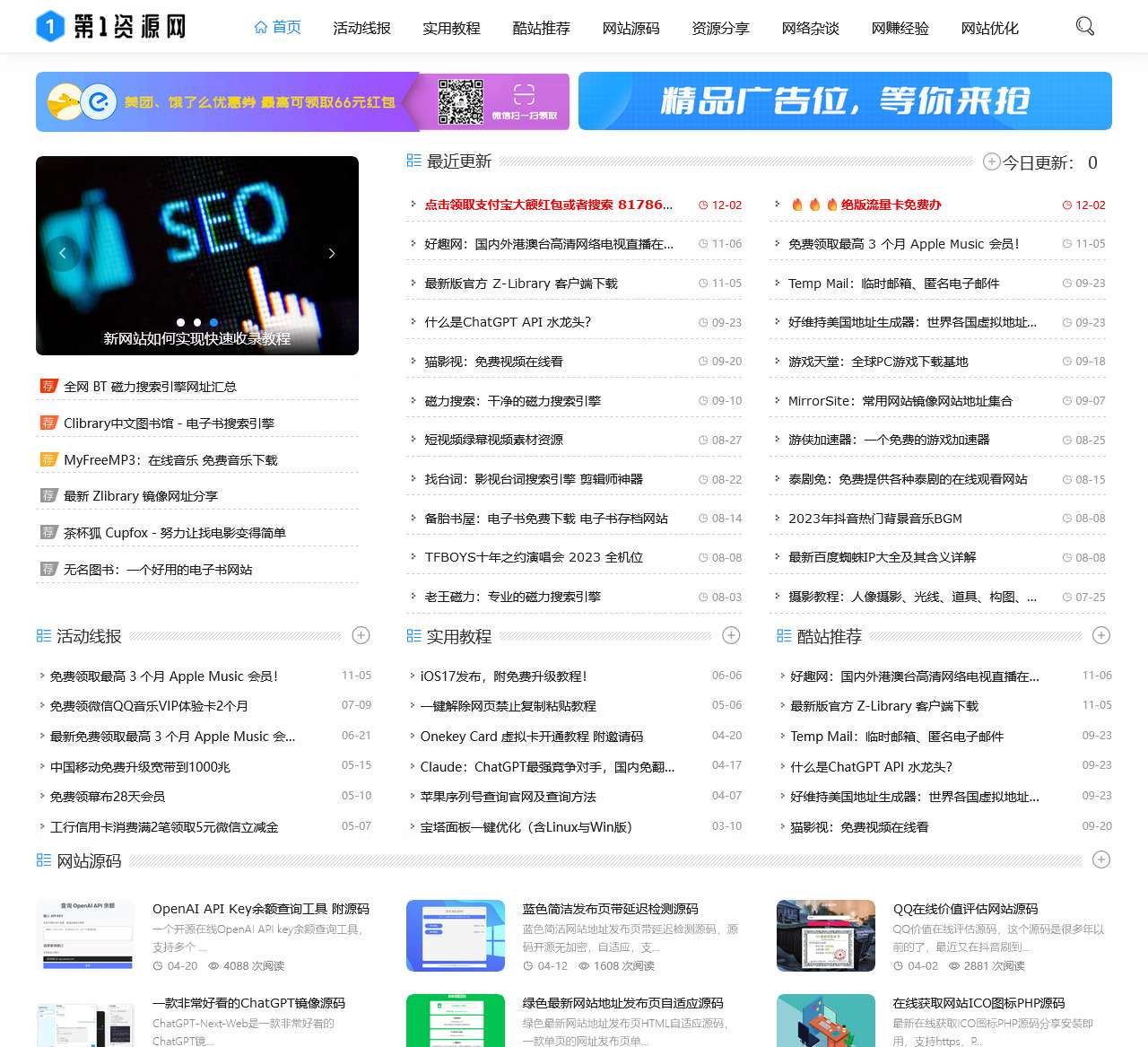This screenshot has width=1148, height=1047.
Task: Click the plus icon for 活动线报 section
Action: click(x=361, y=635)
